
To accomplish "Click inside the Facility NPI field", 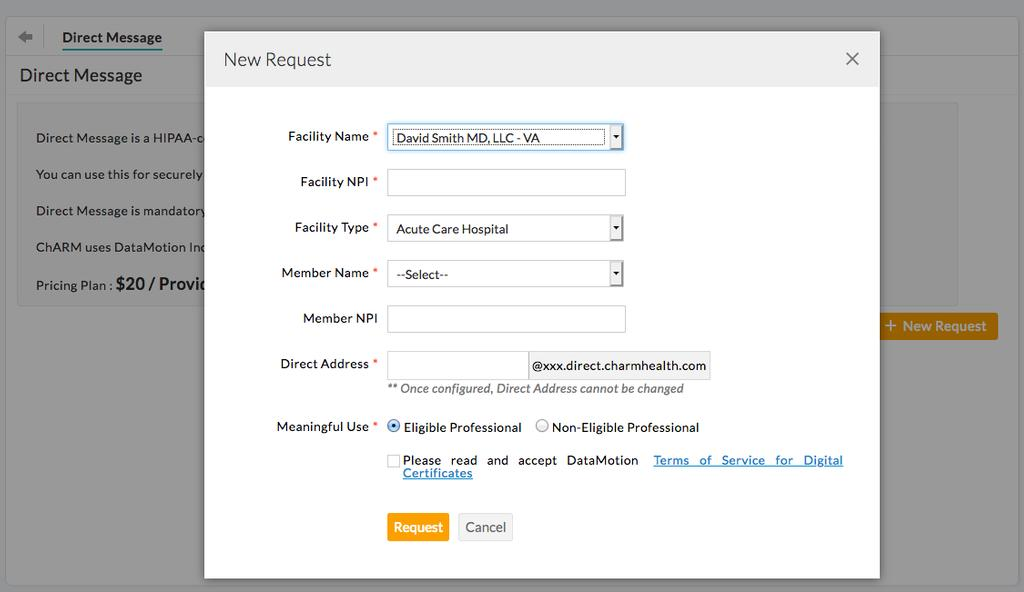I will (x=505, y=182).
